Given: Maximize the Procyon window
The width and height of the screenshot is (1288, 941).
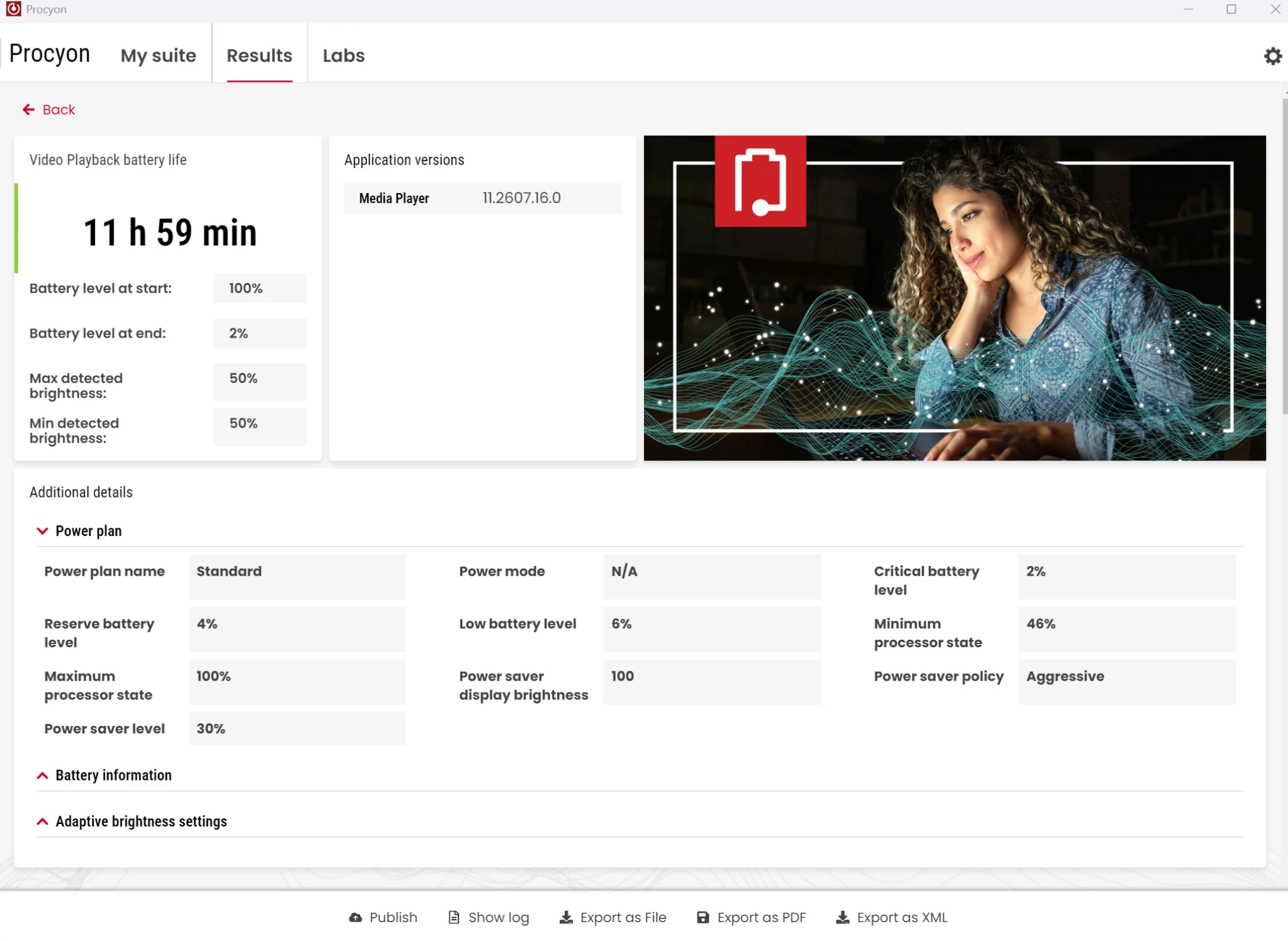Looking at the screenshot, I should coord(1231,9).
